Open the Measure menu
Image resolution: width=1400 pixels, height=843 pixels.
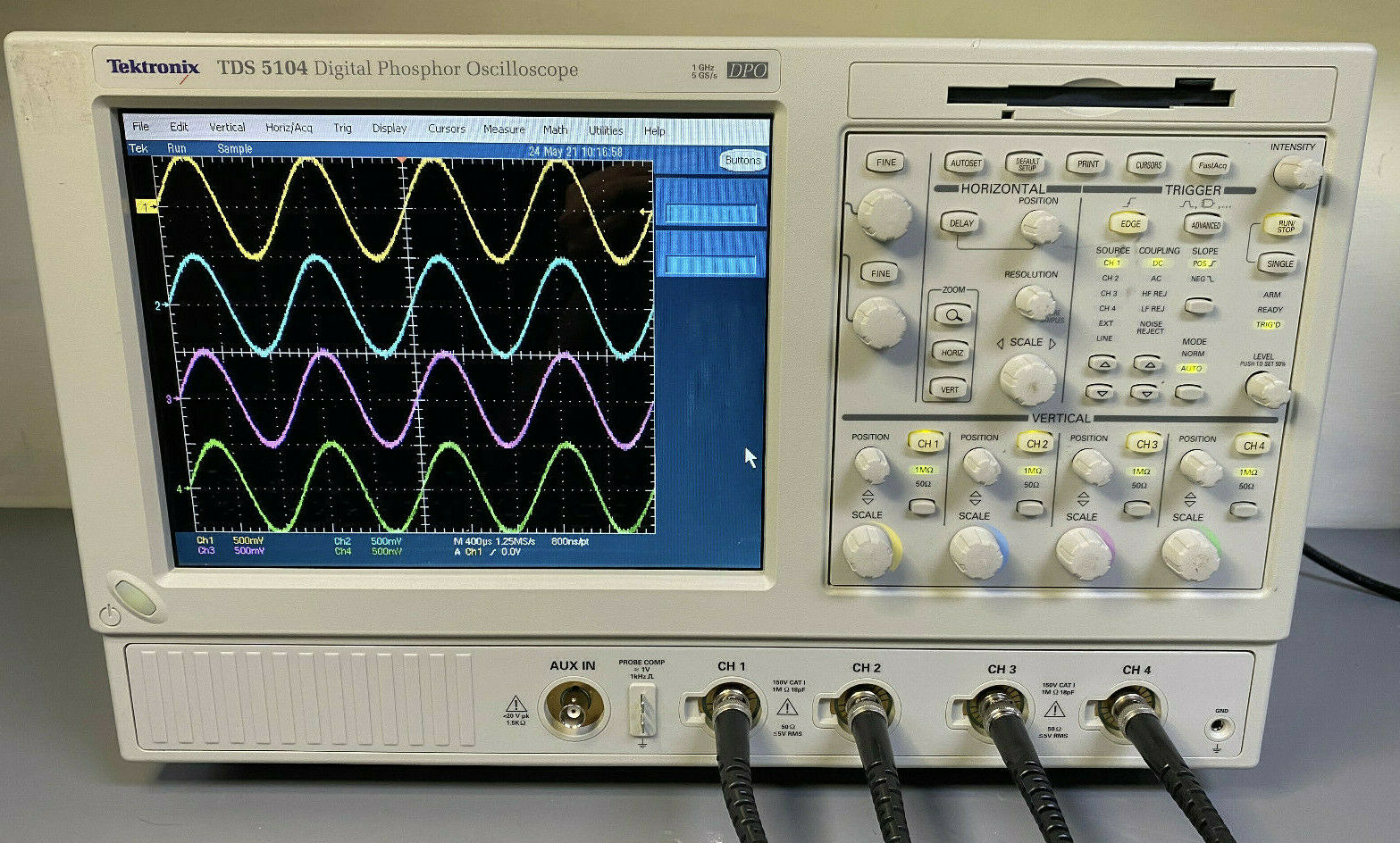pos(504,129)
